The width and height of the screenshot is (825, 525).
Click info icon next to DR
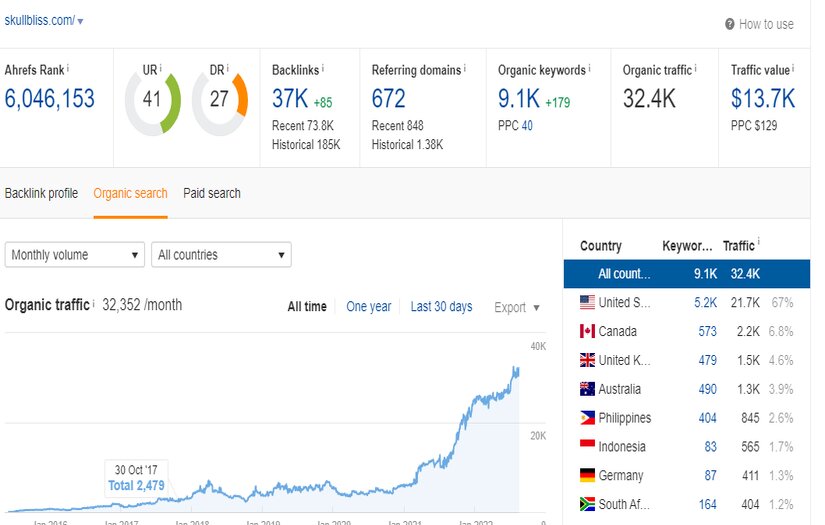227,68
